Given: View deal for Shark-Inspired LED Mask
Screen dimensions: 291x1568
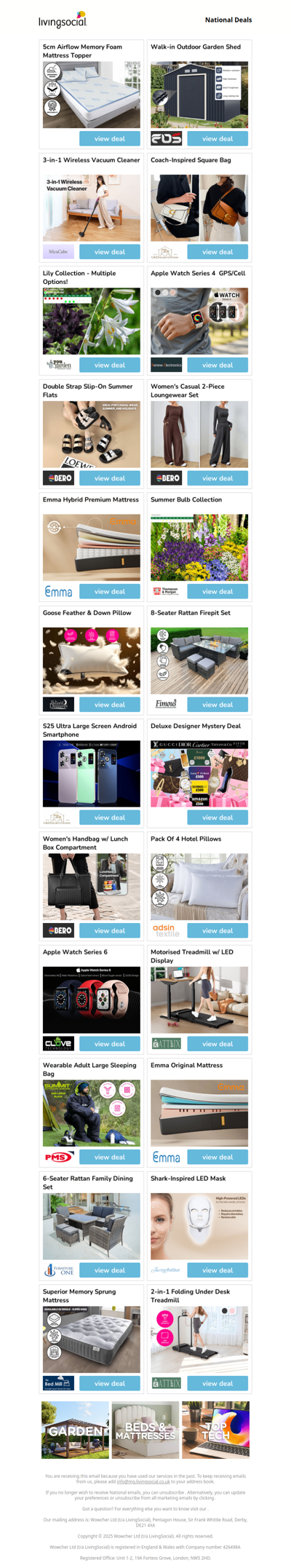Looking at the screenshot, I should 218,1270.
